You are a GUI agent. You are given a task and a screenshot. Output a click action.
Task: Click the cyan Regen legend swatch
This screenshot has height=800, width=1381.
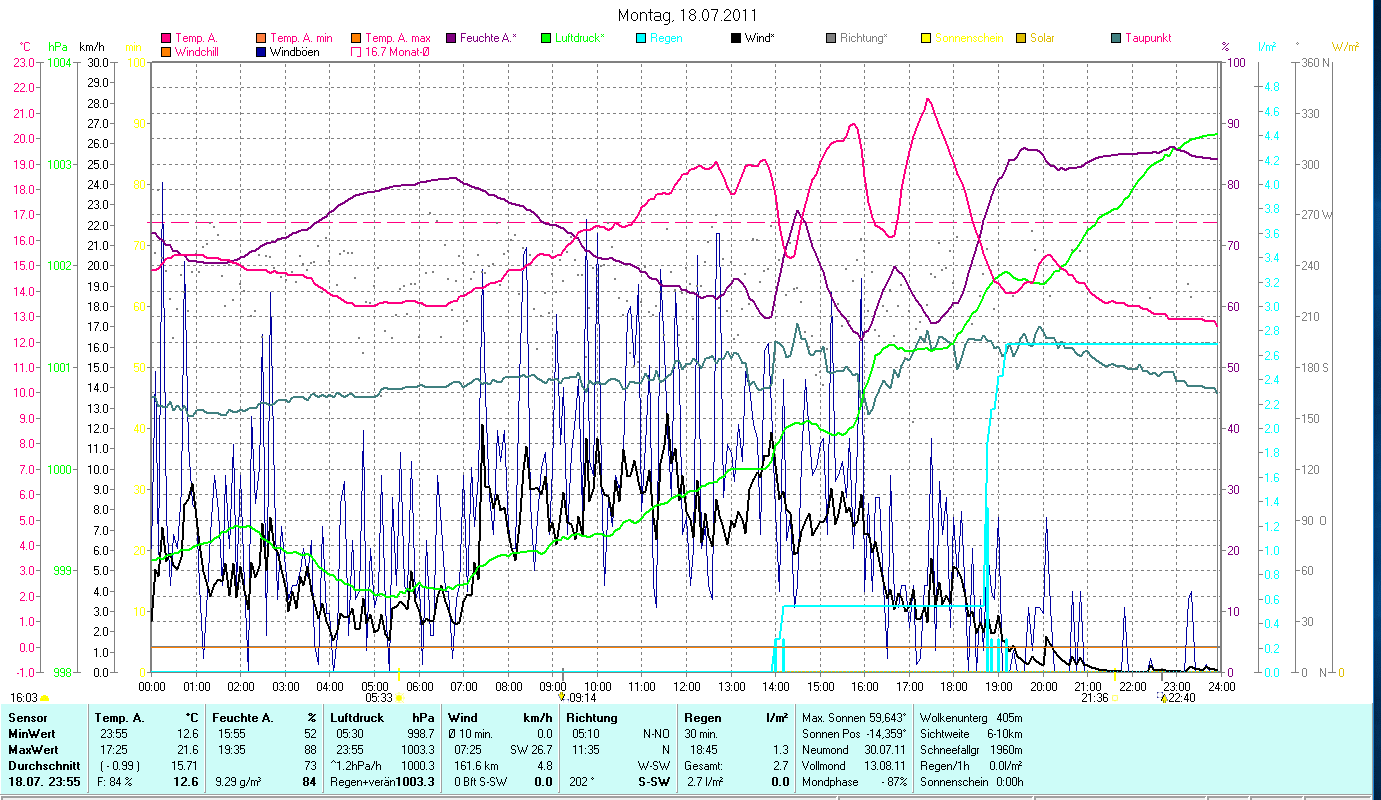tap(641, 38)
